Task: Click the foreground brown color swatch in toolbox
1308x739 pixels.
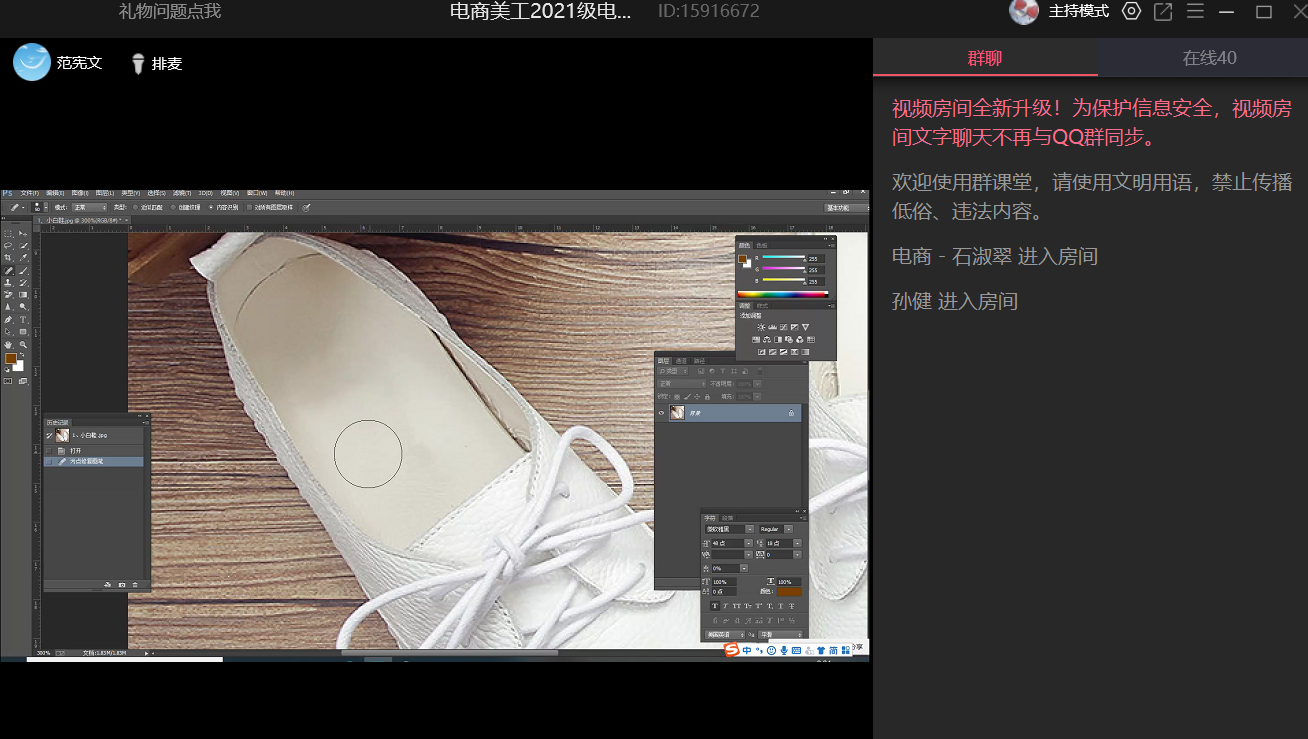Action: [x=10, y=358]
